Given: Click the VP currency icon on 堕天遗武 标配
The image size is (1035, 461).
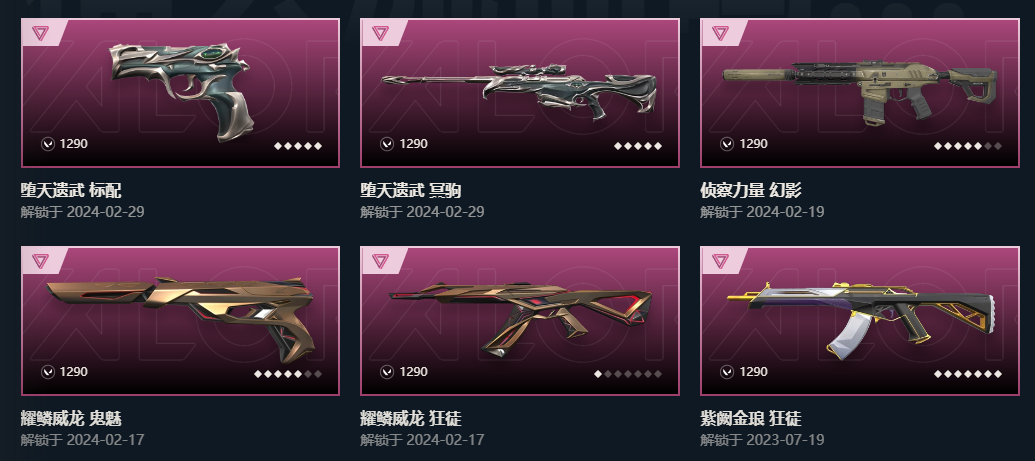Looking at the screenshot, I should coord(48,144).
